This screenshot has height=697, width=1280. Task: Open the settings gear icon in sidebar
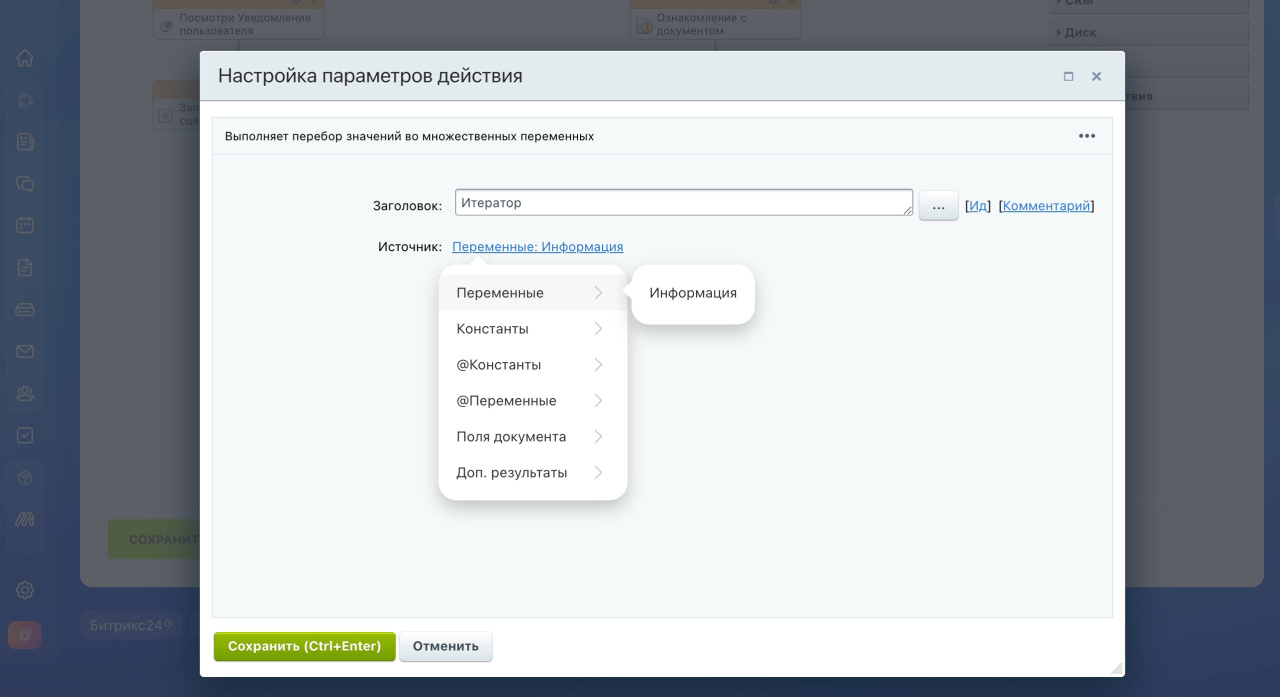point(25,590)
